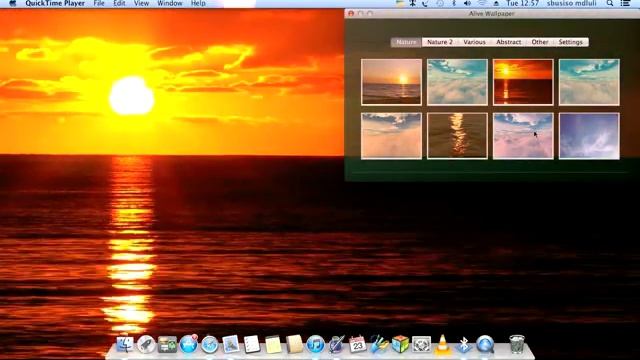Click the Apple menu logo

click(13, 3)
